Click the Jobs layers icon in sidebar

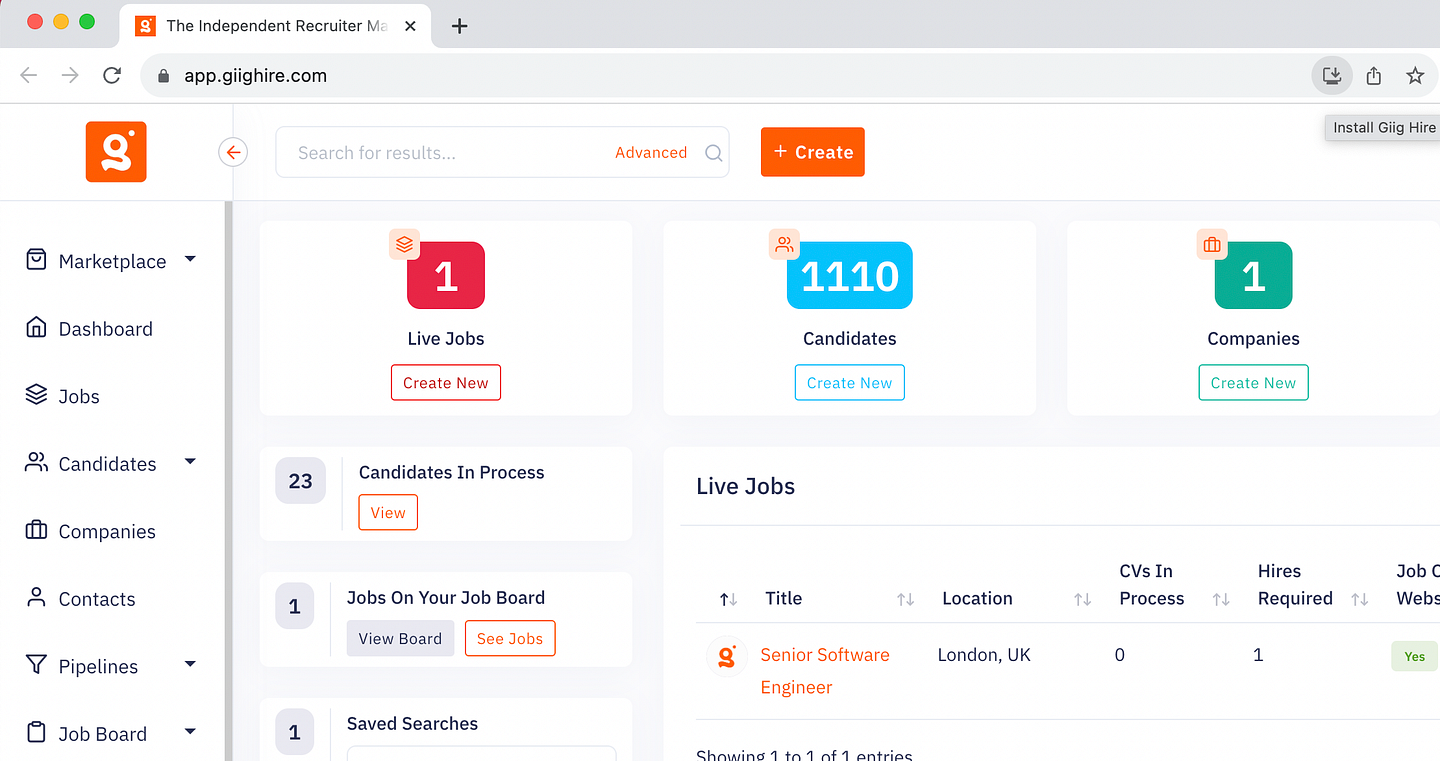point(36,395)
